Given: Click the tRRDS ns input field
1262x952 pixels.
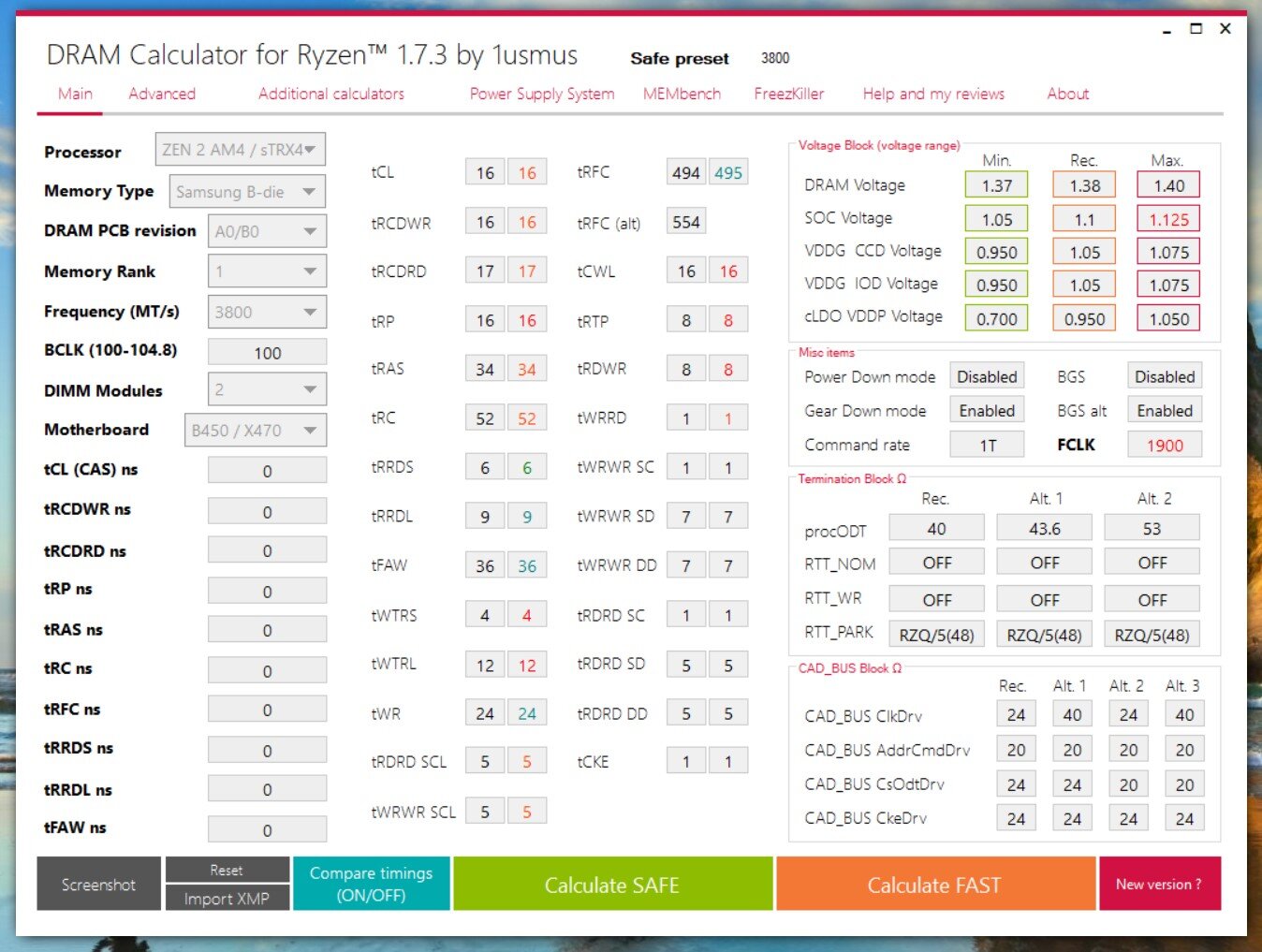Looking at the screenshot, I should click(x=267, y=751).
